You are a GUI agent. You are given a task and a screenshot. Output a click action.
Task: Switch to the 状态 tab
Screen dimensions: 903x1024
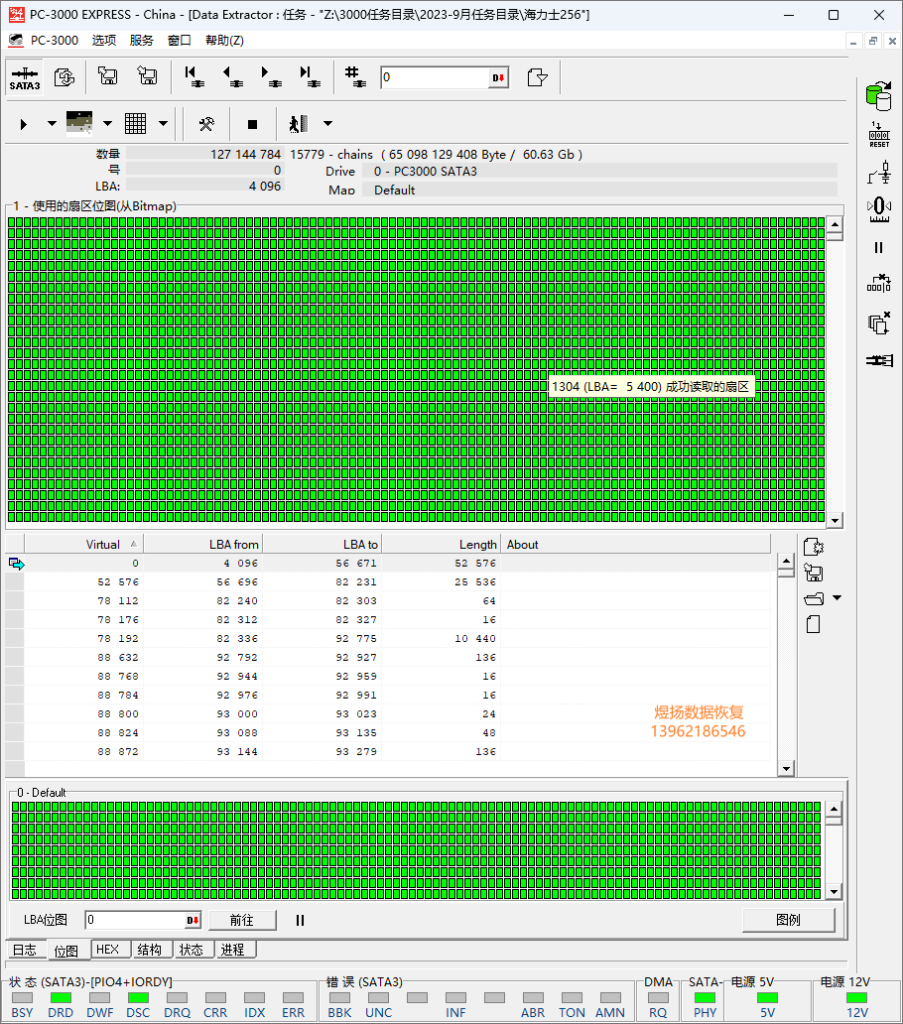(191, 950)
